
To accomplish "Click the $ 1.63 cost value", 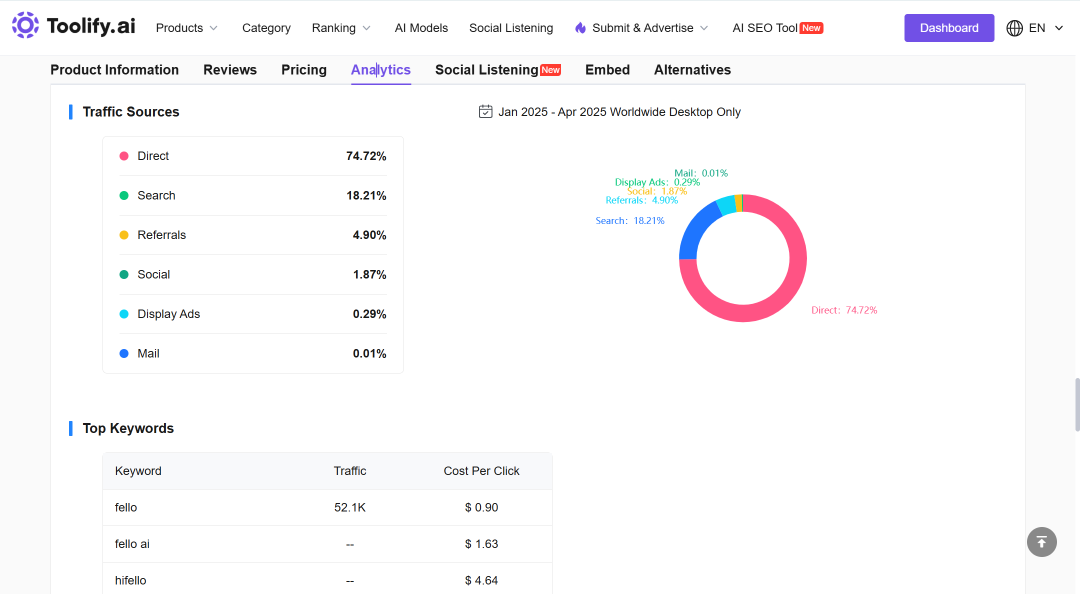I will pyautogui.click(x=481, y=544).
